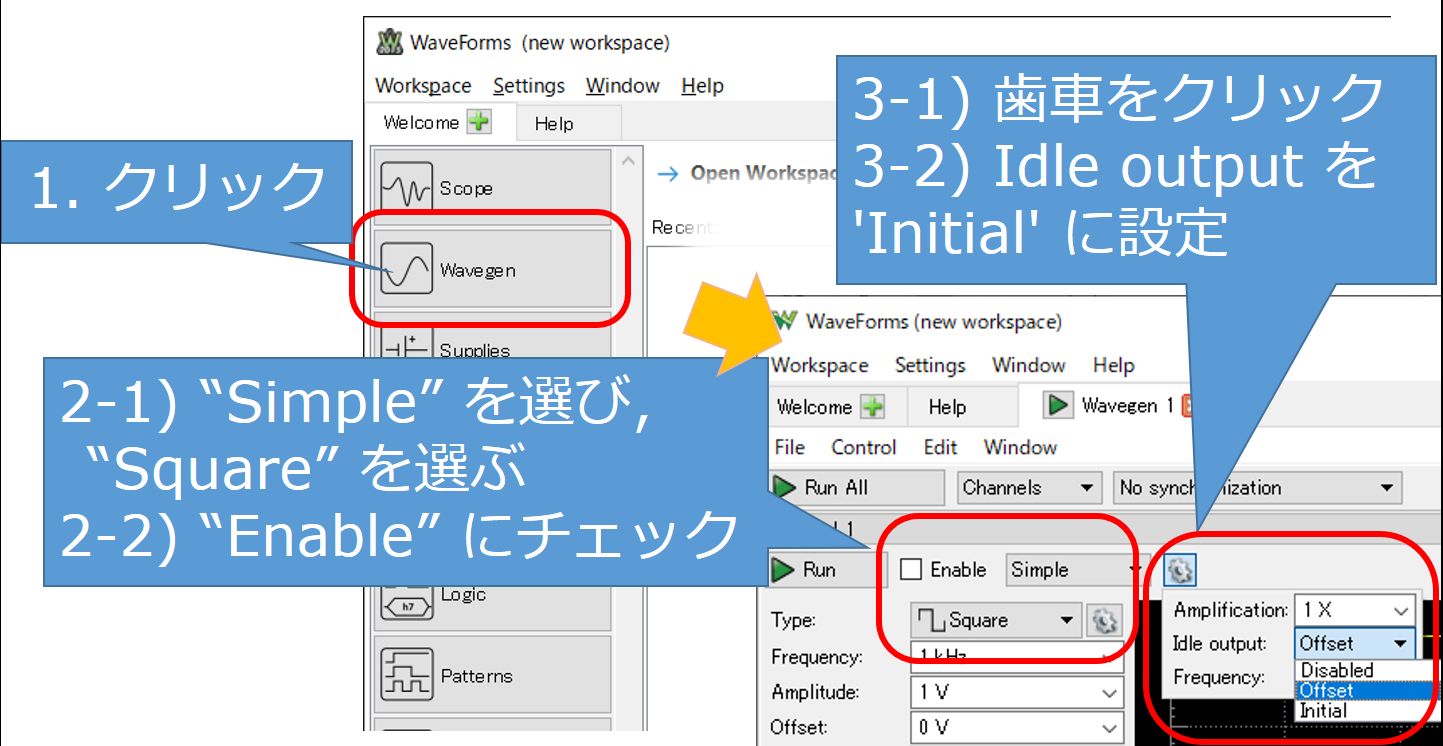The width and height of the screenshot is (1443, 746).
Task: Check the Enable checkbox
Action: pyautogui.click(x=911, y=570)
